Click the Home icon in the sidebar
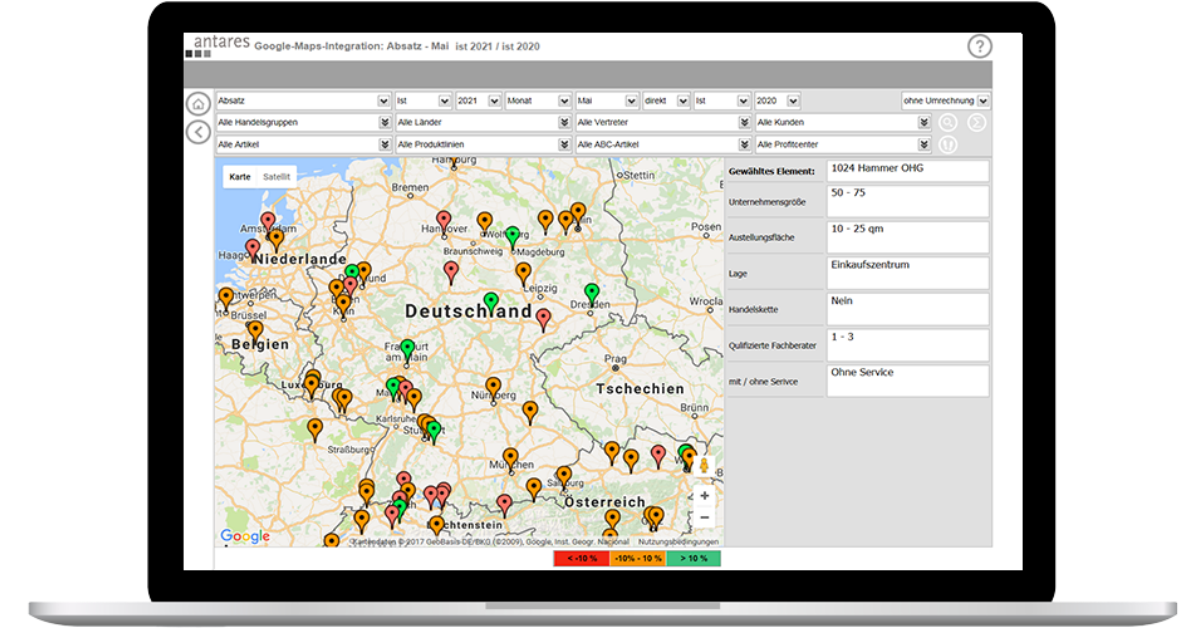The height and width of the screenshot is (628, 1200). [198, 103]
